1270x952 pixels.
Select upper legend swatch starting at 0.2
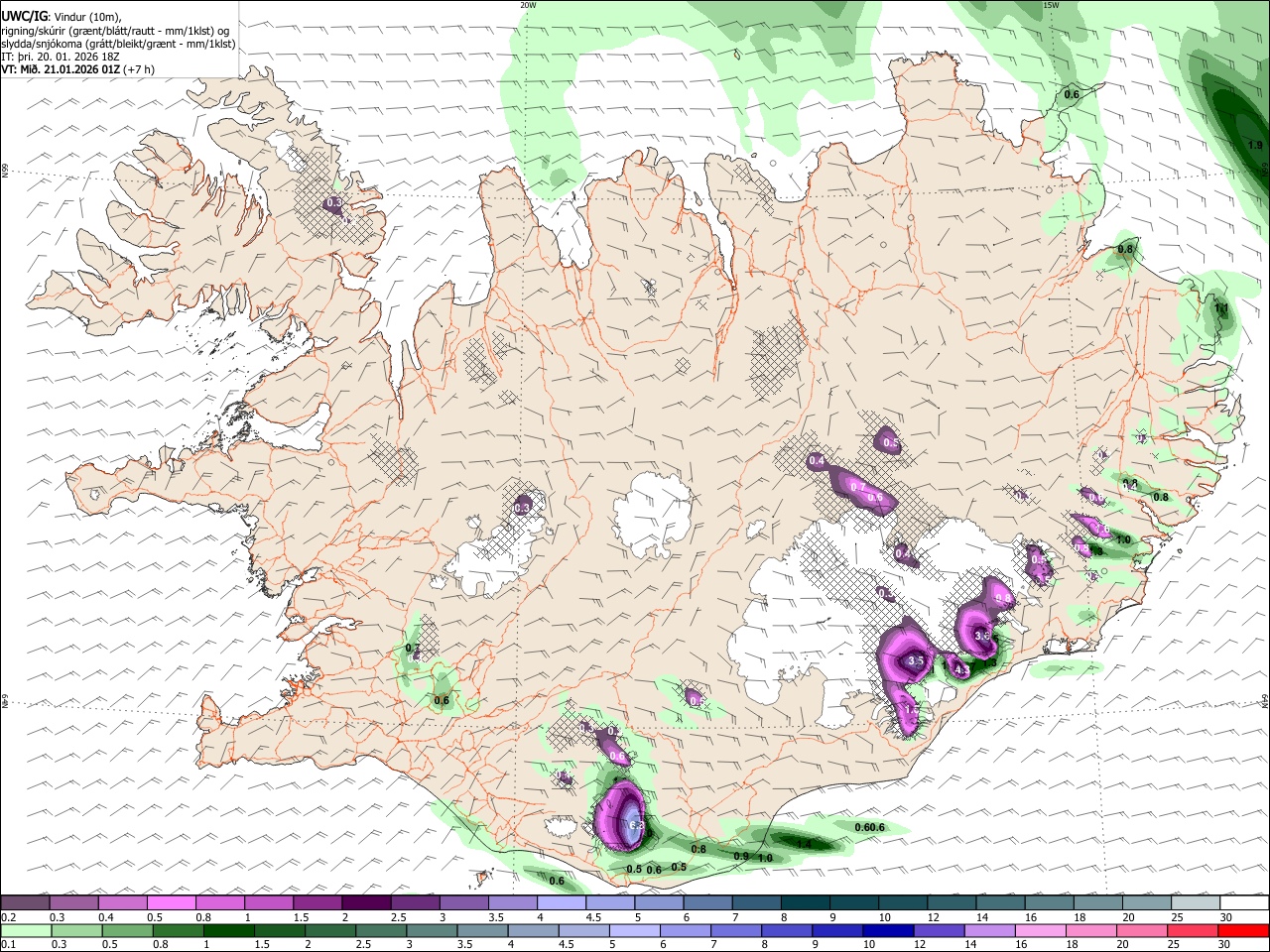pos(25,902)
